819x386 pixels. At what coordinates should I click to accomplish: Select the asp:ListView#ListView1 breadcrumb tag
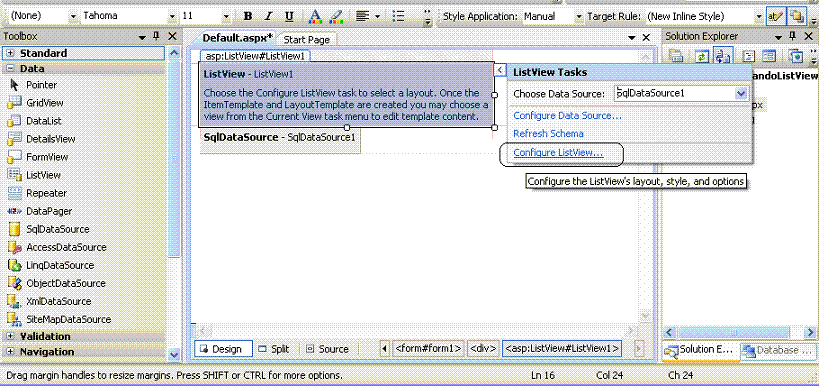(x=562, y=348)
